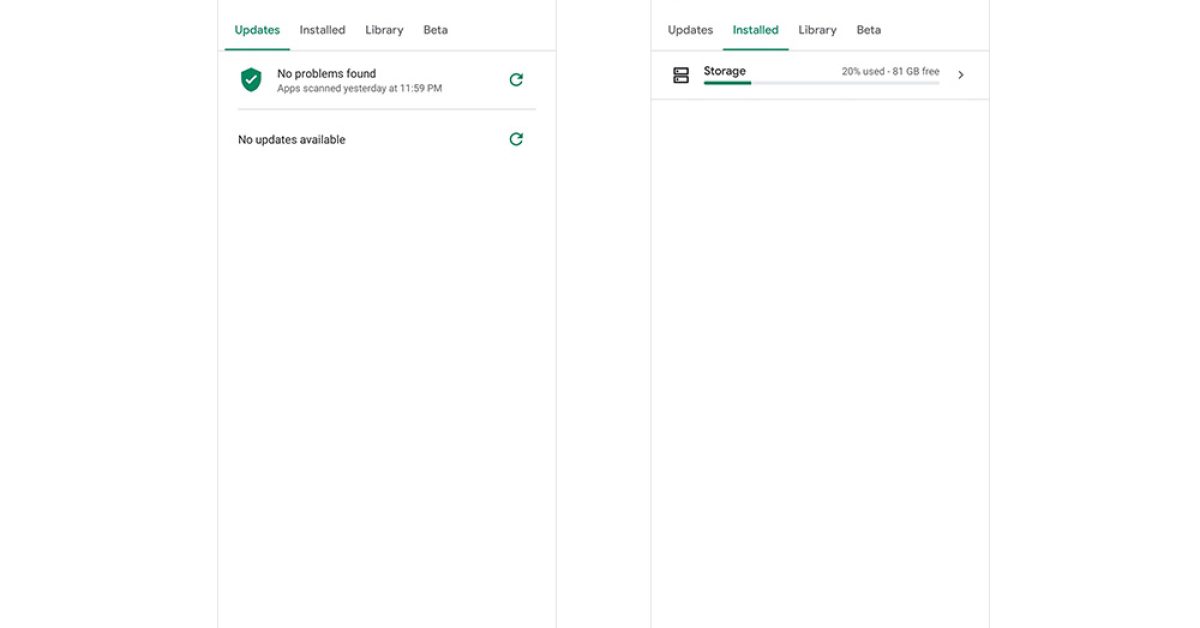Click the 20% used - 81 GB free text
Image resolution: width=1200 pixels, height=628 pixels.
890,72
